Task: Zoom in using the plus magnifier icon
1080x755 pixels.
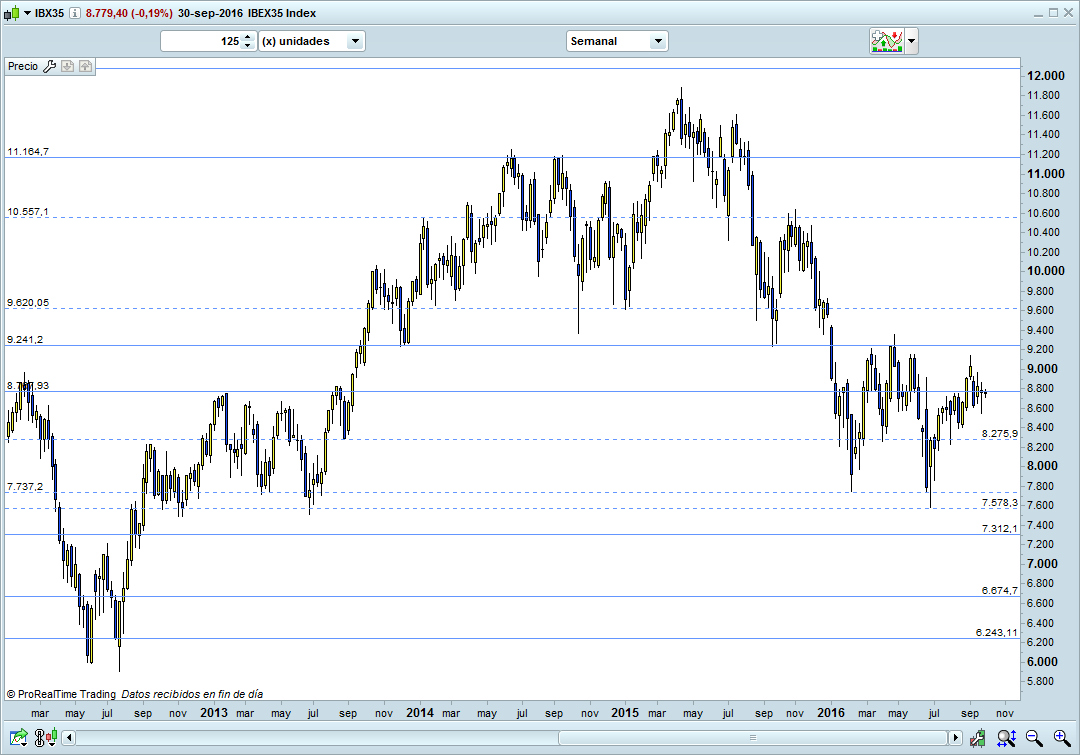Action: [1062, 738]
